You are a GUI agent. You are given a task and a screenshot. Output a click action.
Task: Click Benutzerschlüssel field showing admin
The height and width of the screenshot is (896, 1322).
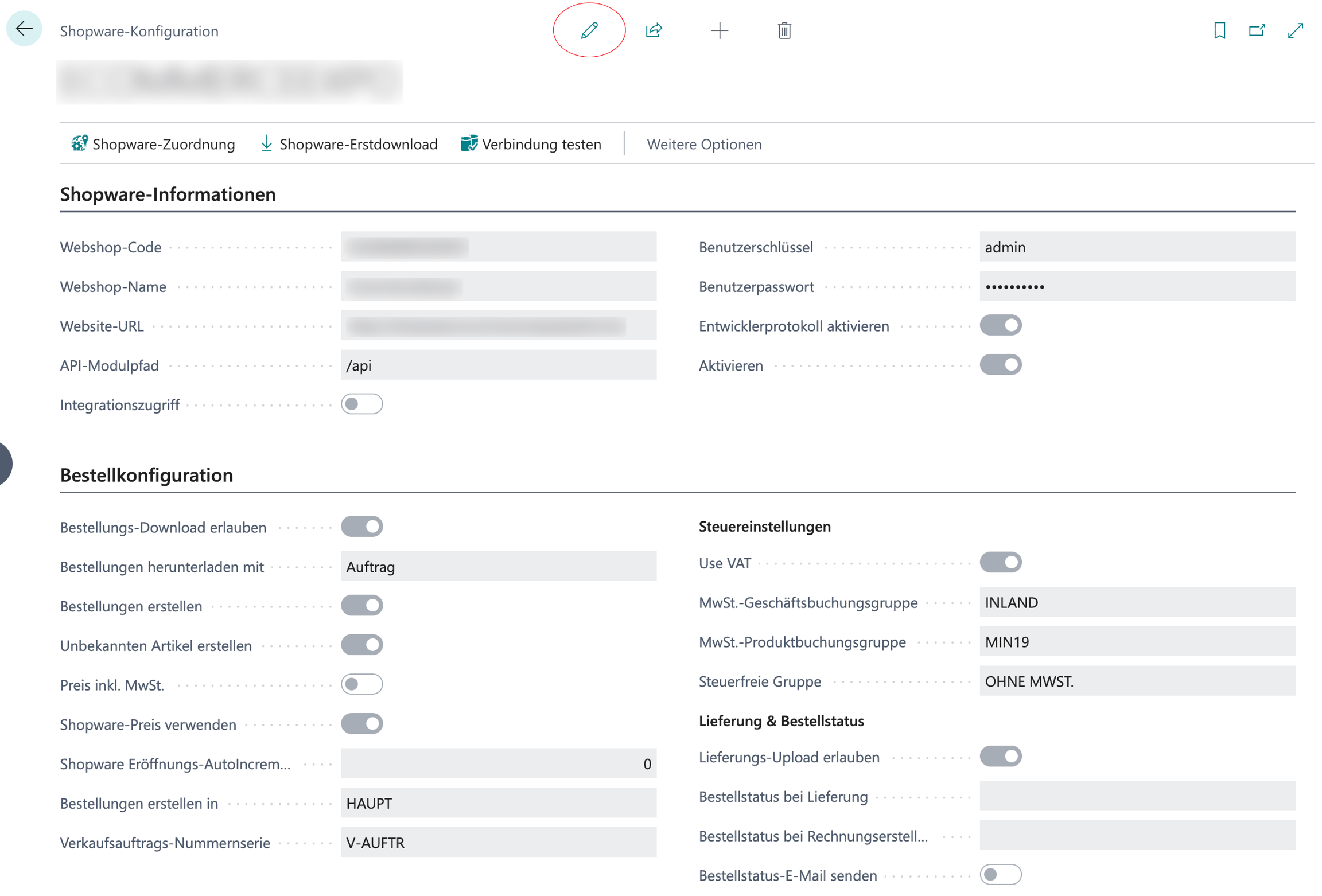(1137, 247)
